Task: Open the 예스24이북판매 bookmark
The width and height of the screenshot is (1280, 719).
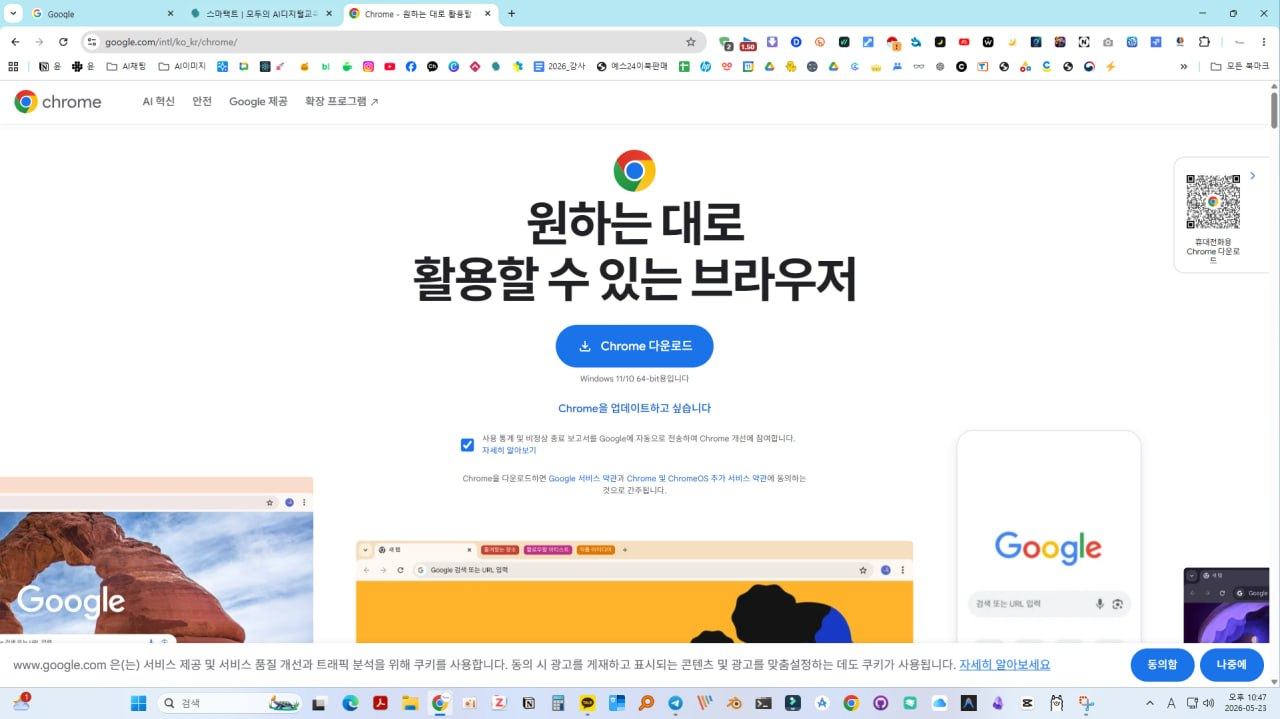Action: click(x=632, y=66)
